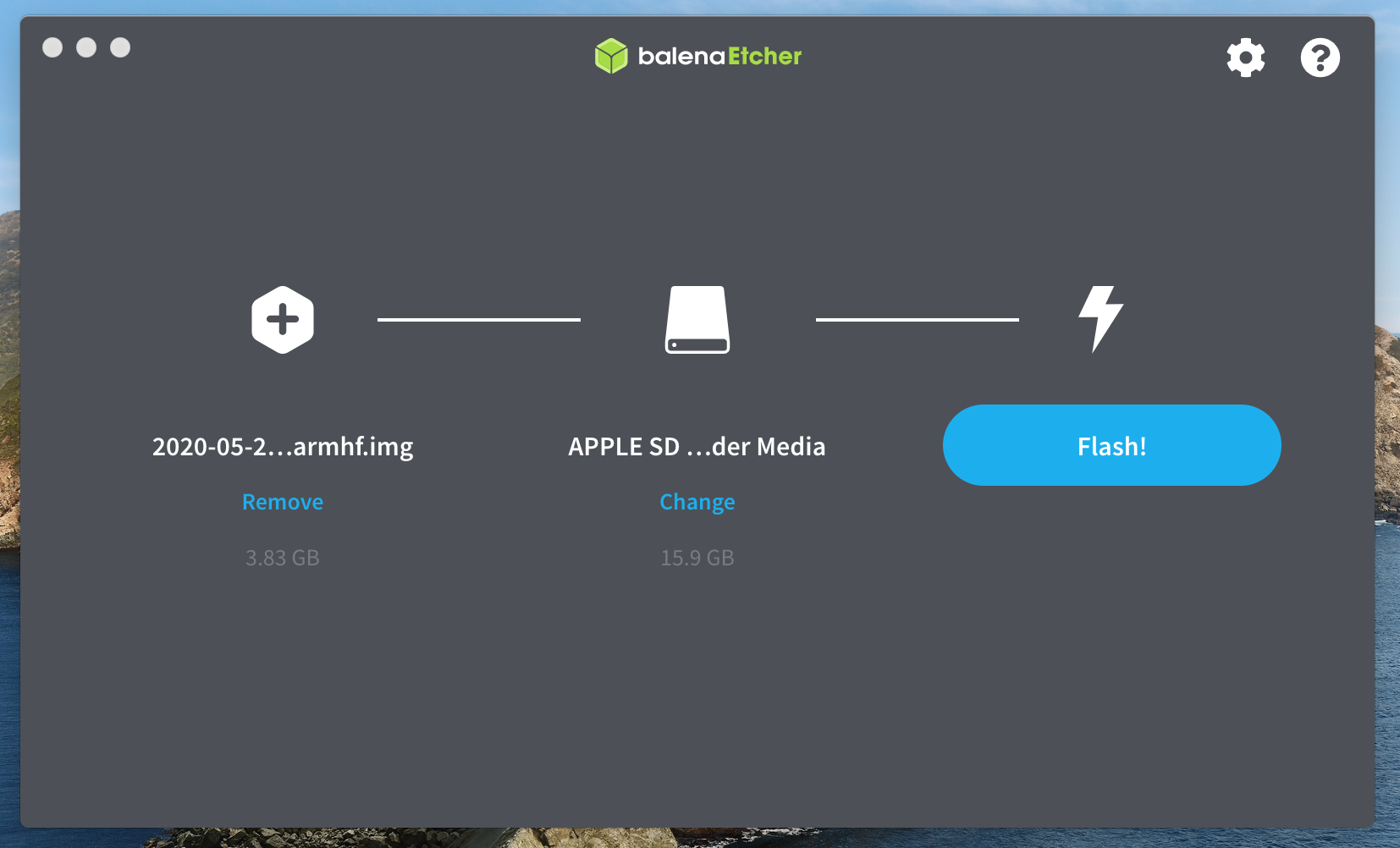The width and height of the screenshot is (1400, 848).
Task: Maximize the Etcher window
Action: [120, 47]
